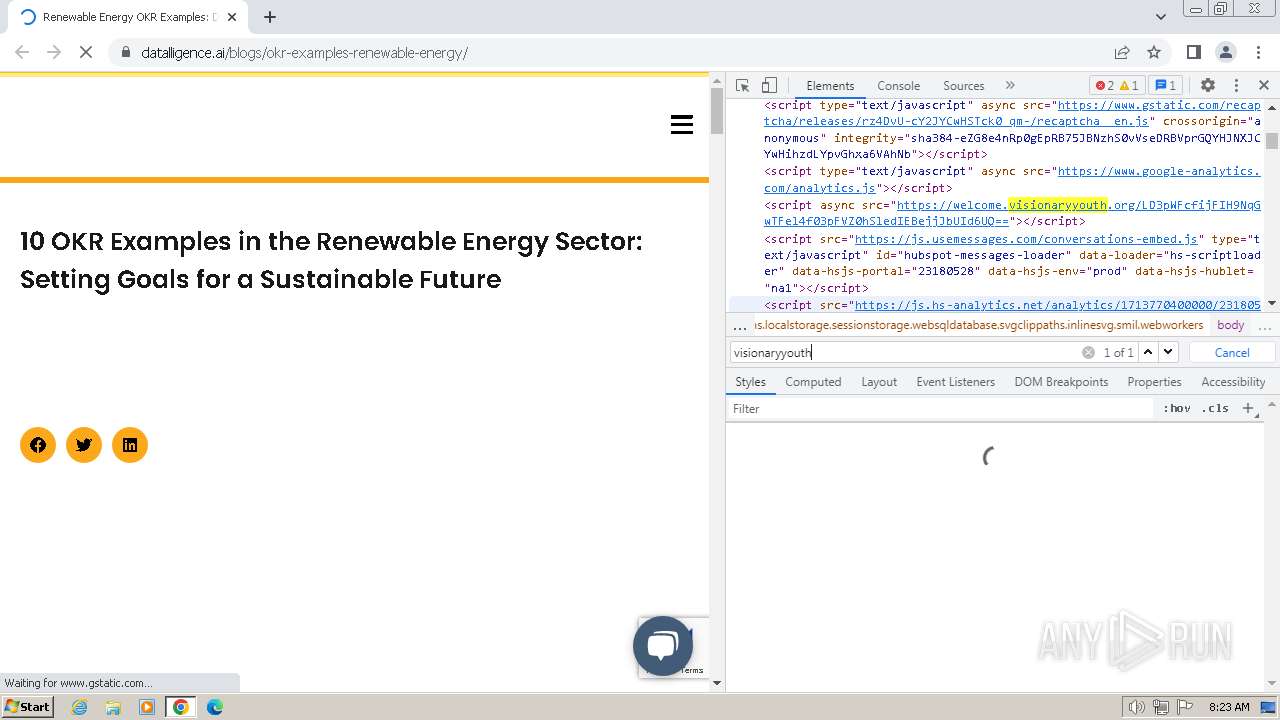
Task: Go to previous search result
Action: 1148,352
